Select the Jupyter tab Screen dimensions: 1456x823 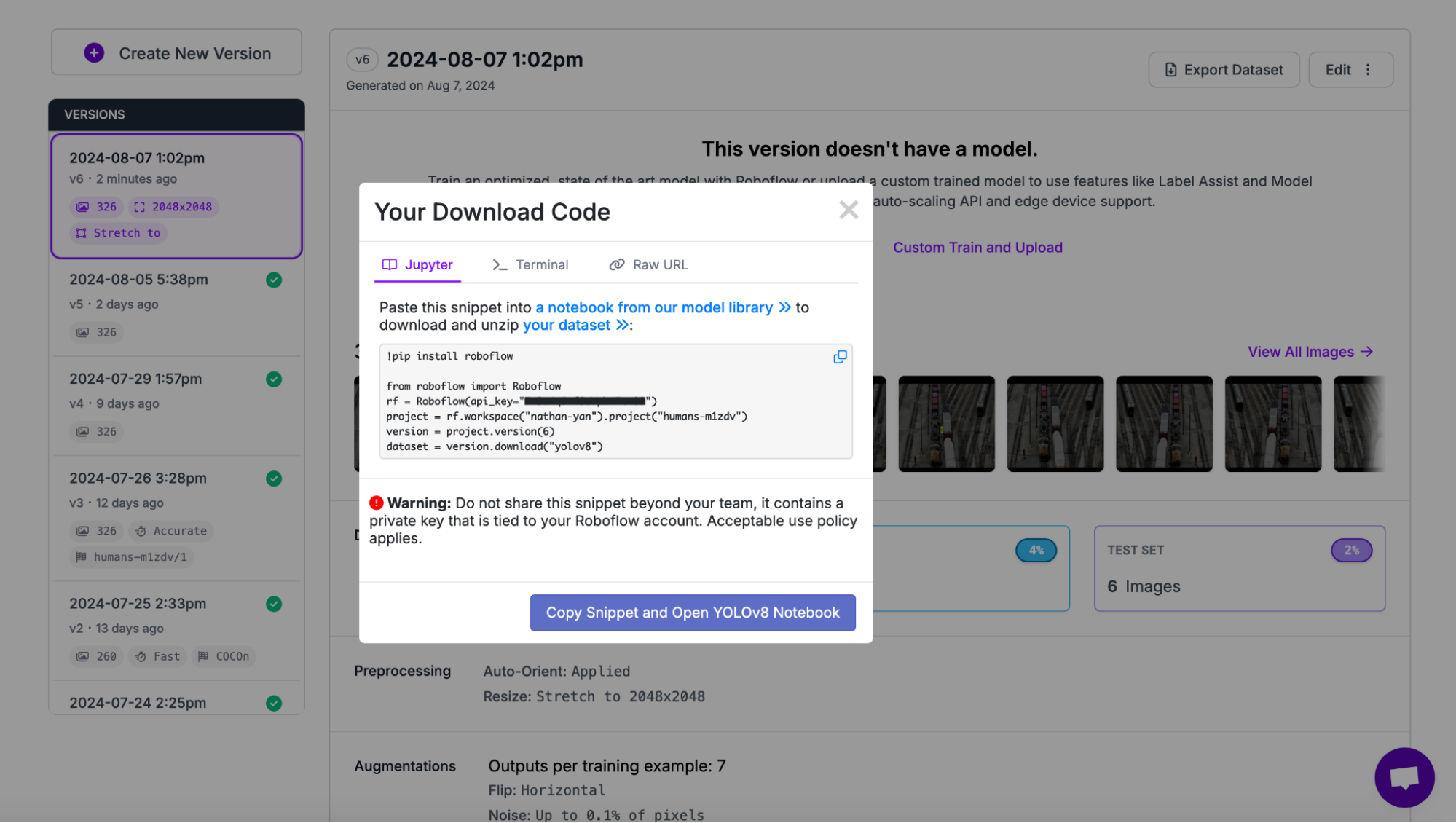point(418,265)
